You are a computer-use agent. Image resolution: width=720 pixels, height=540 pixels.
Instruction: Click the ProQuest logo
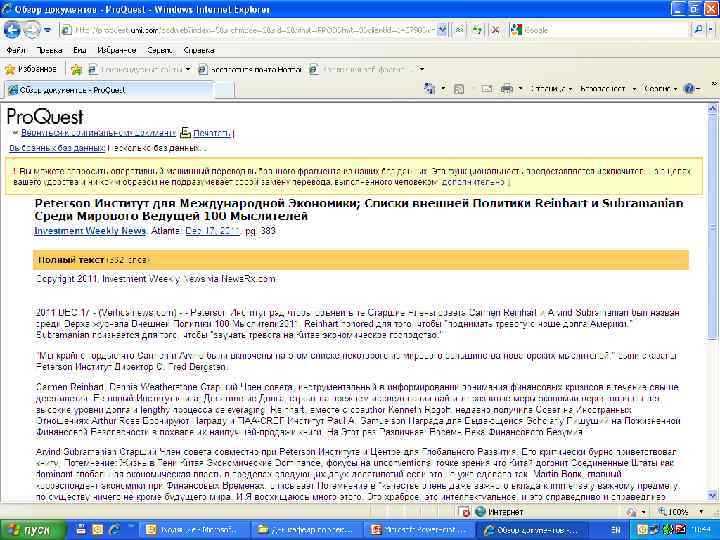45,117
